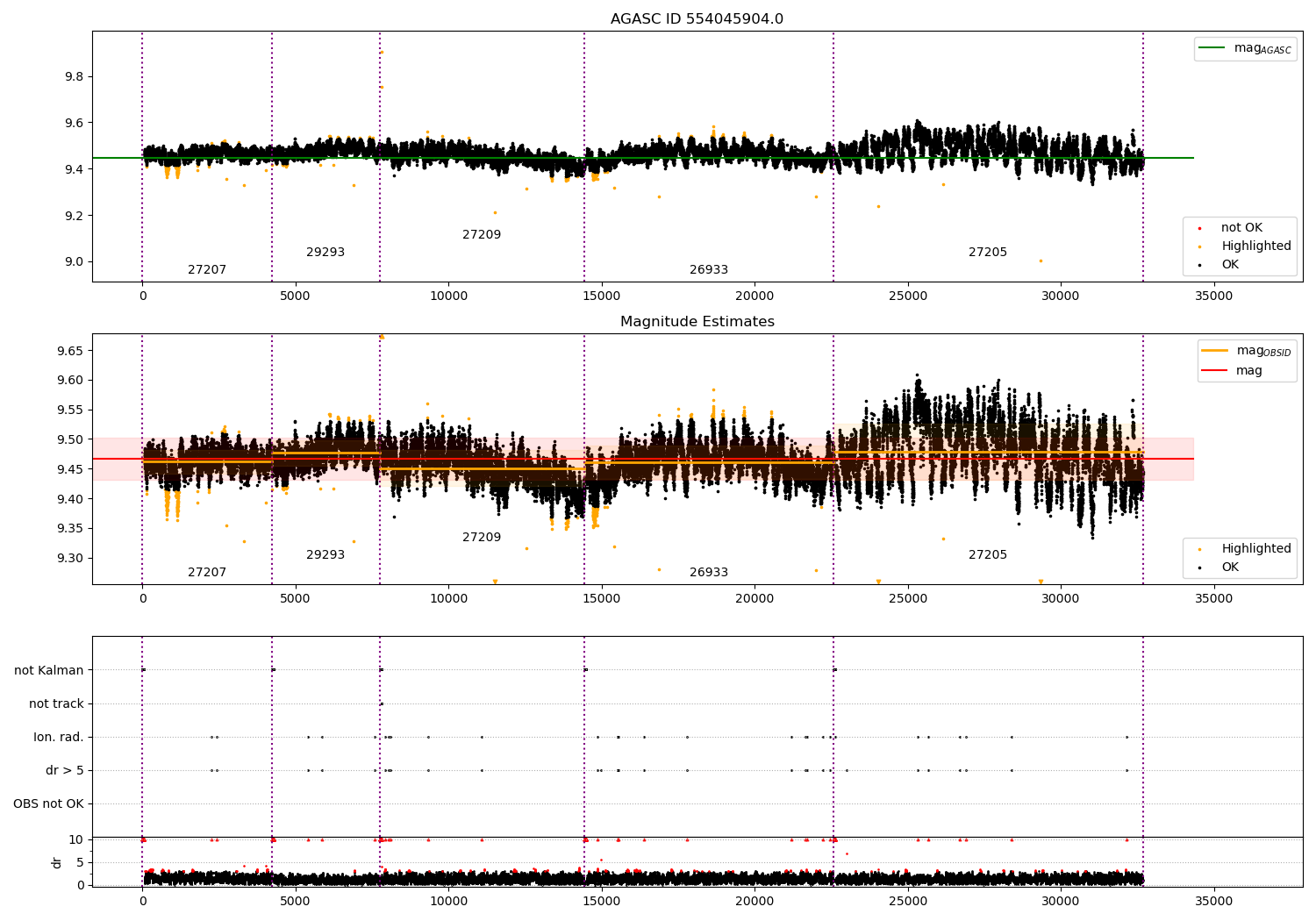Click OBSID label 27205 in the top plot
This screenshot has height=921, width=1316.
(988, 253)
